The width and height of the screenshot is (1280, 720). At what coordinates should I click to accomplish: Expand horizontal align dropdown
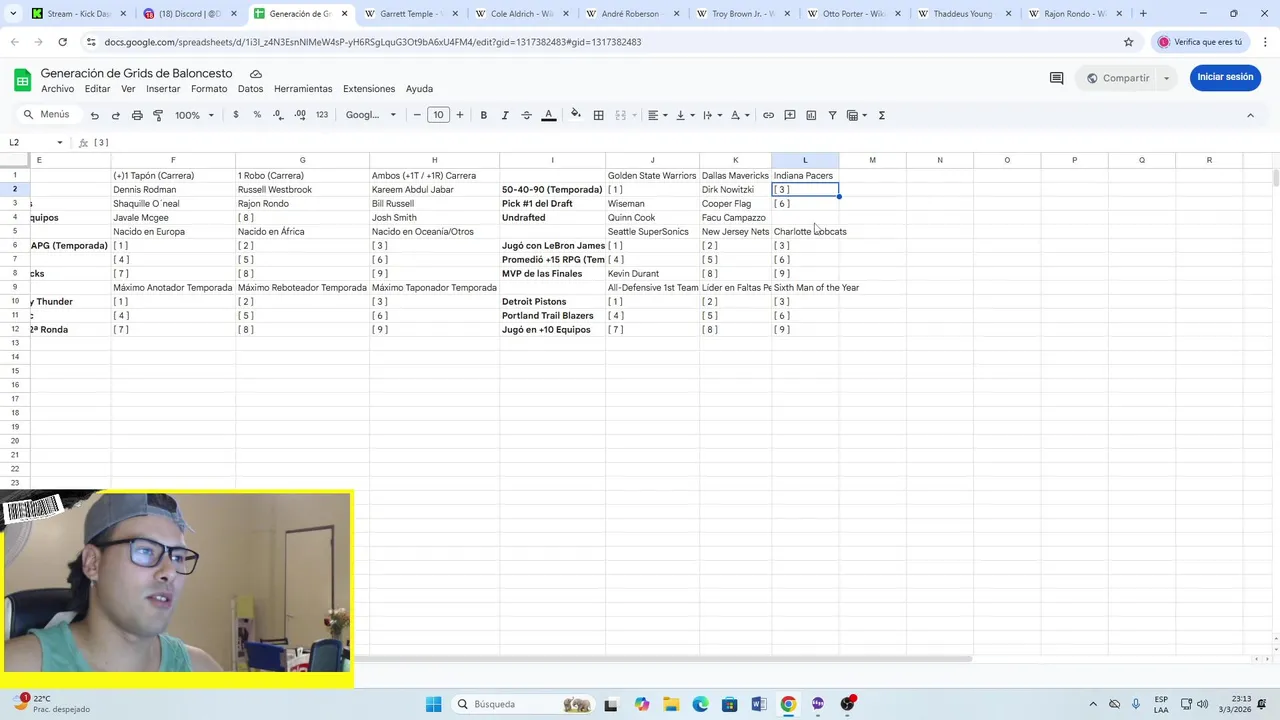(657, 115)
